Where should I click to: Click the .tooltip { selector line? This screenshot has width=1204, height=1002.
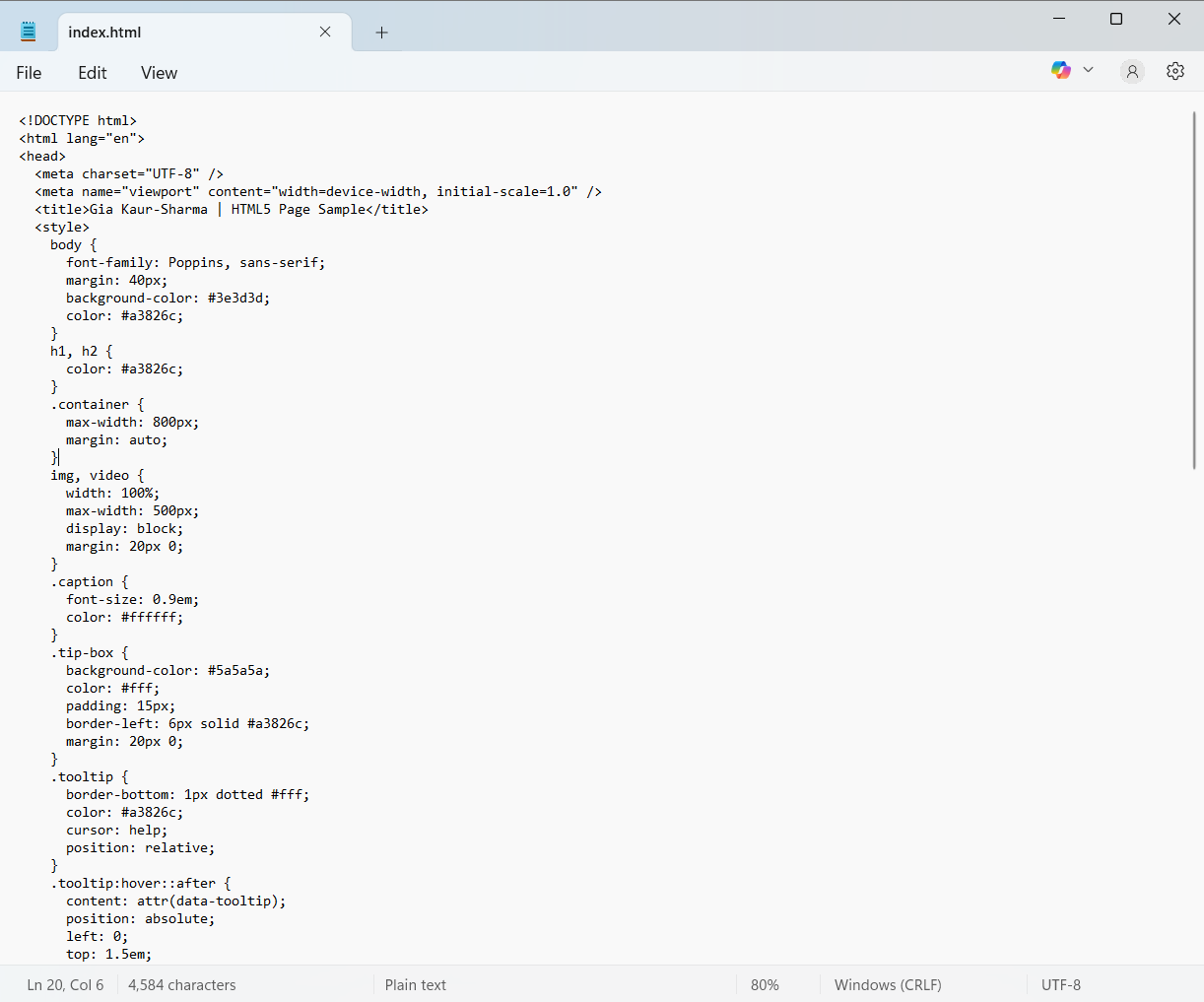(x=90, y=776)
